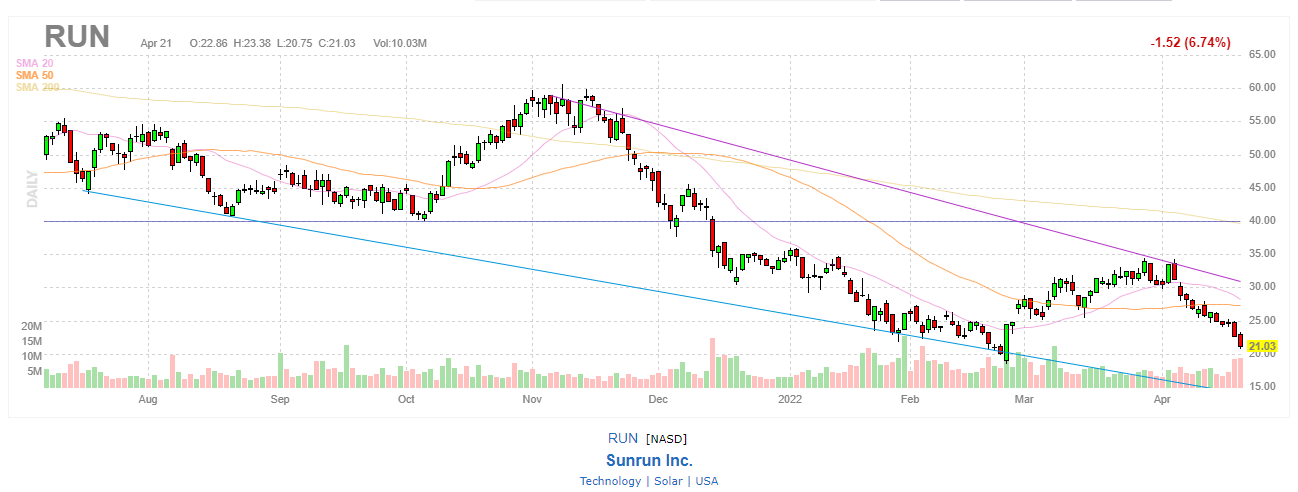The height and width of the screenshot is (492, 1298).
Task: Click the [NASD] exchange label
Action: click(x=666, y=439)
